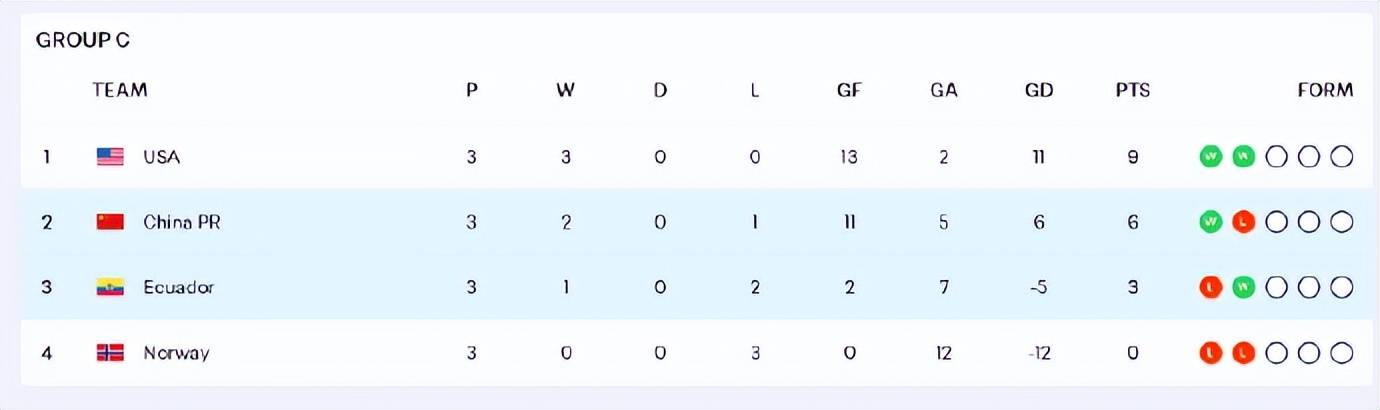Click the Ecuador flag icon

pyautogui.click(x=110, y=287)
